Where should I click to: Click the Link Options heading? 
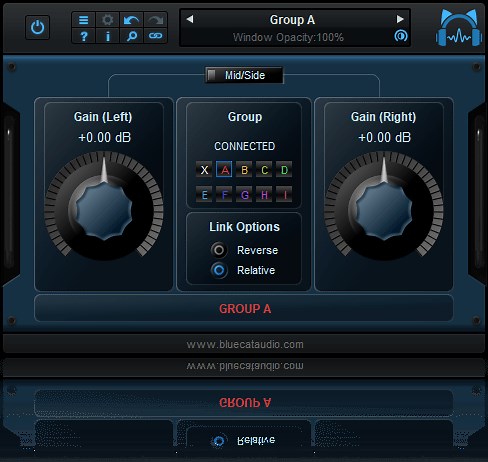click(244, 227)
